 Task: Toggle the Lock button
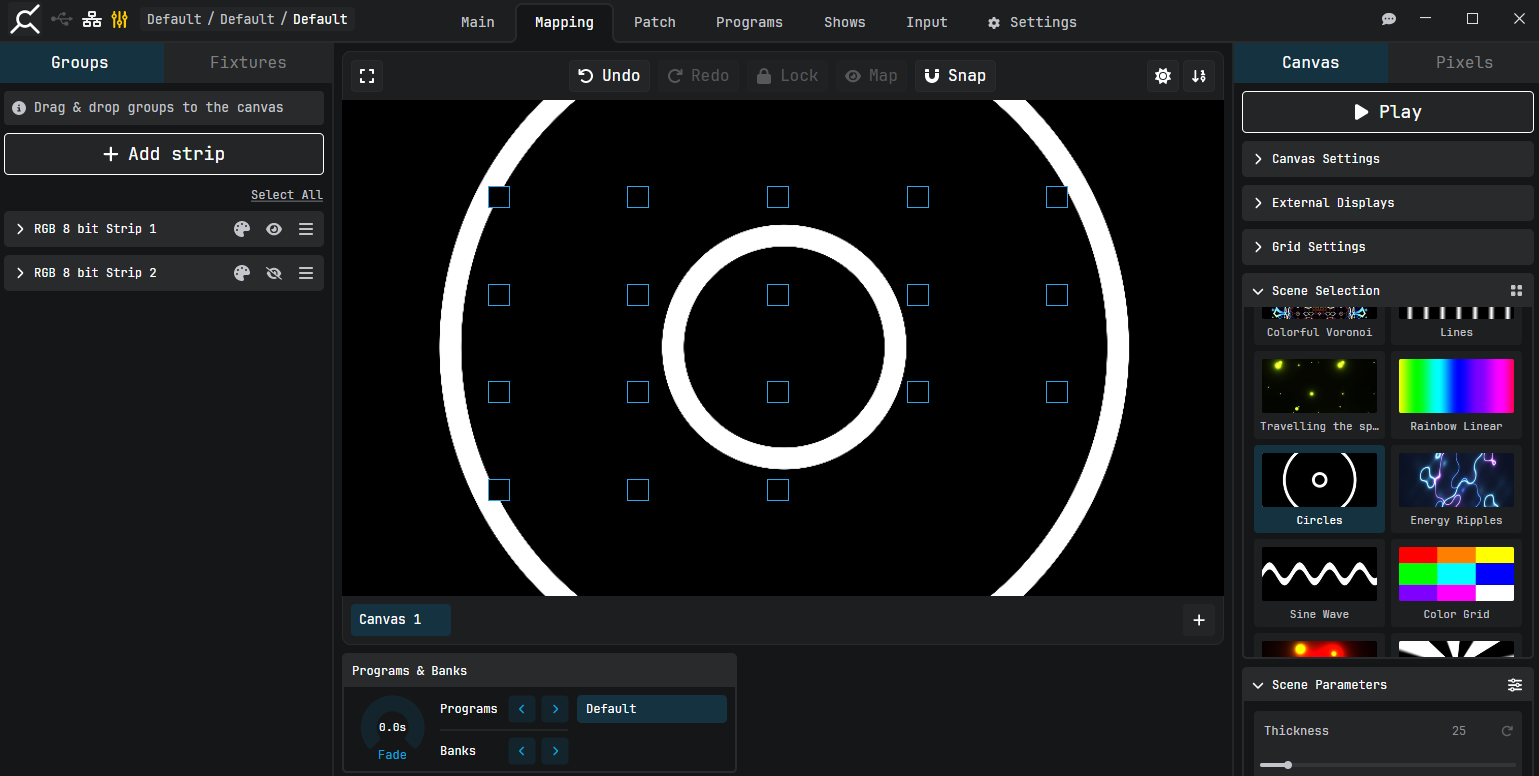tap(787, 76)
